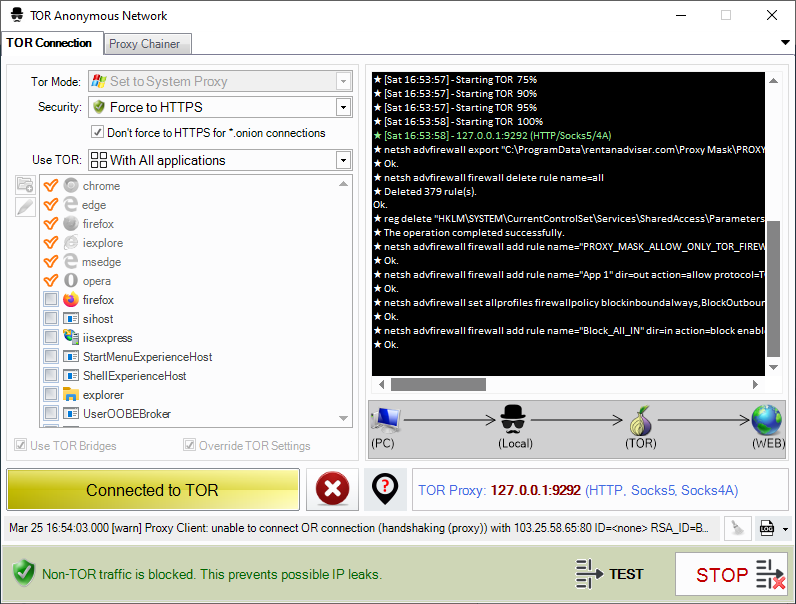796x604 pixels.
Task: Click the log scroll up arrow
Action: pos(773,80)
